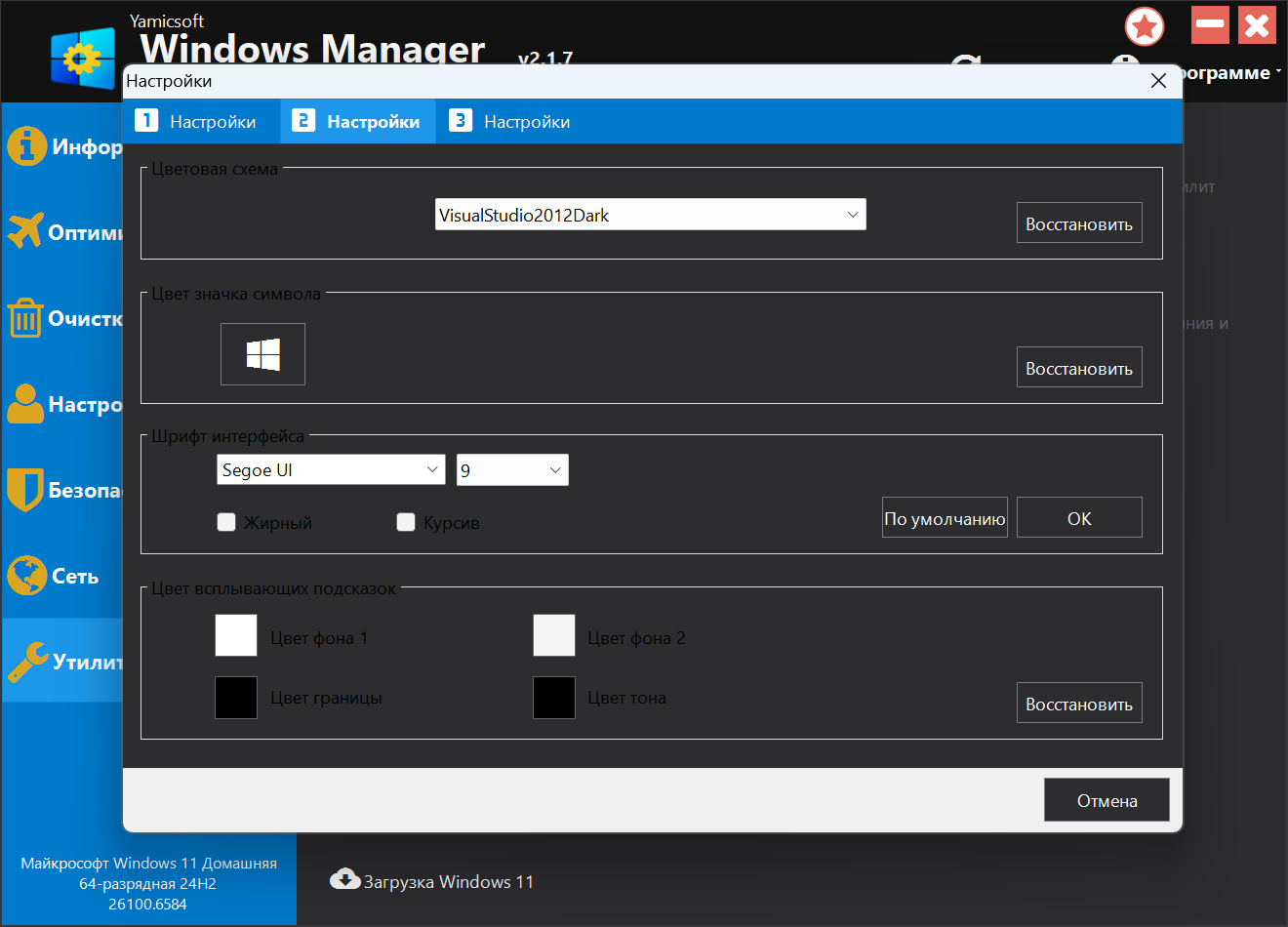Switch to the first Настройки tab
The height and width of the screenshot is (927, 1288).
(196, 122)
